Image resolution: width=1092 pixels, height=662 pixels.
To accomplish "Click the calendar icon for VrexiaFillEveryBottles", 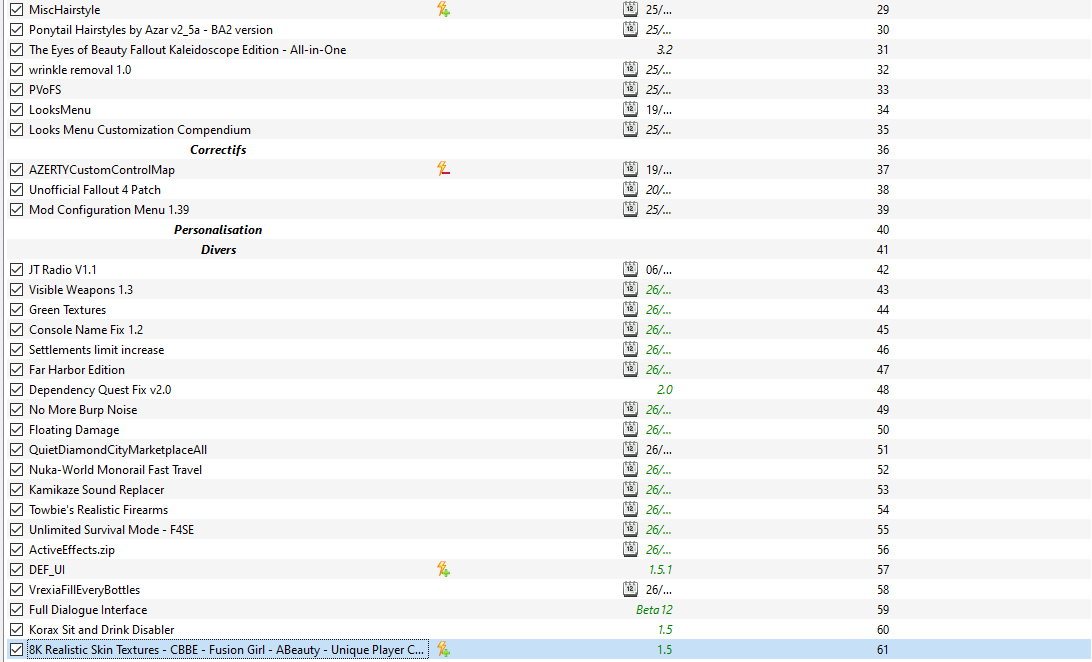I will coord(630,590).
